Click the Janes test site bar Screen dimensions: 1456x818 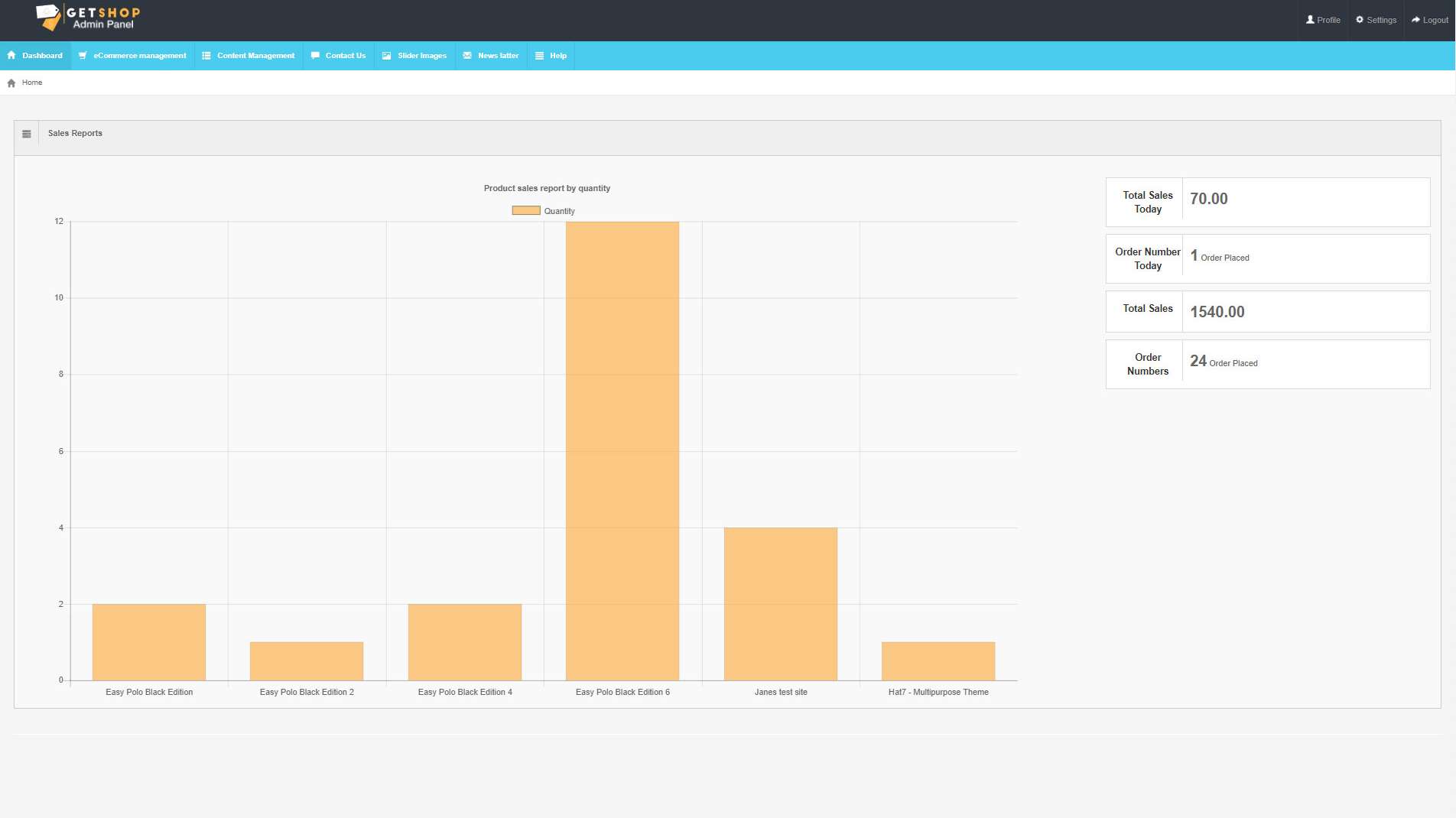click(780, 604)
